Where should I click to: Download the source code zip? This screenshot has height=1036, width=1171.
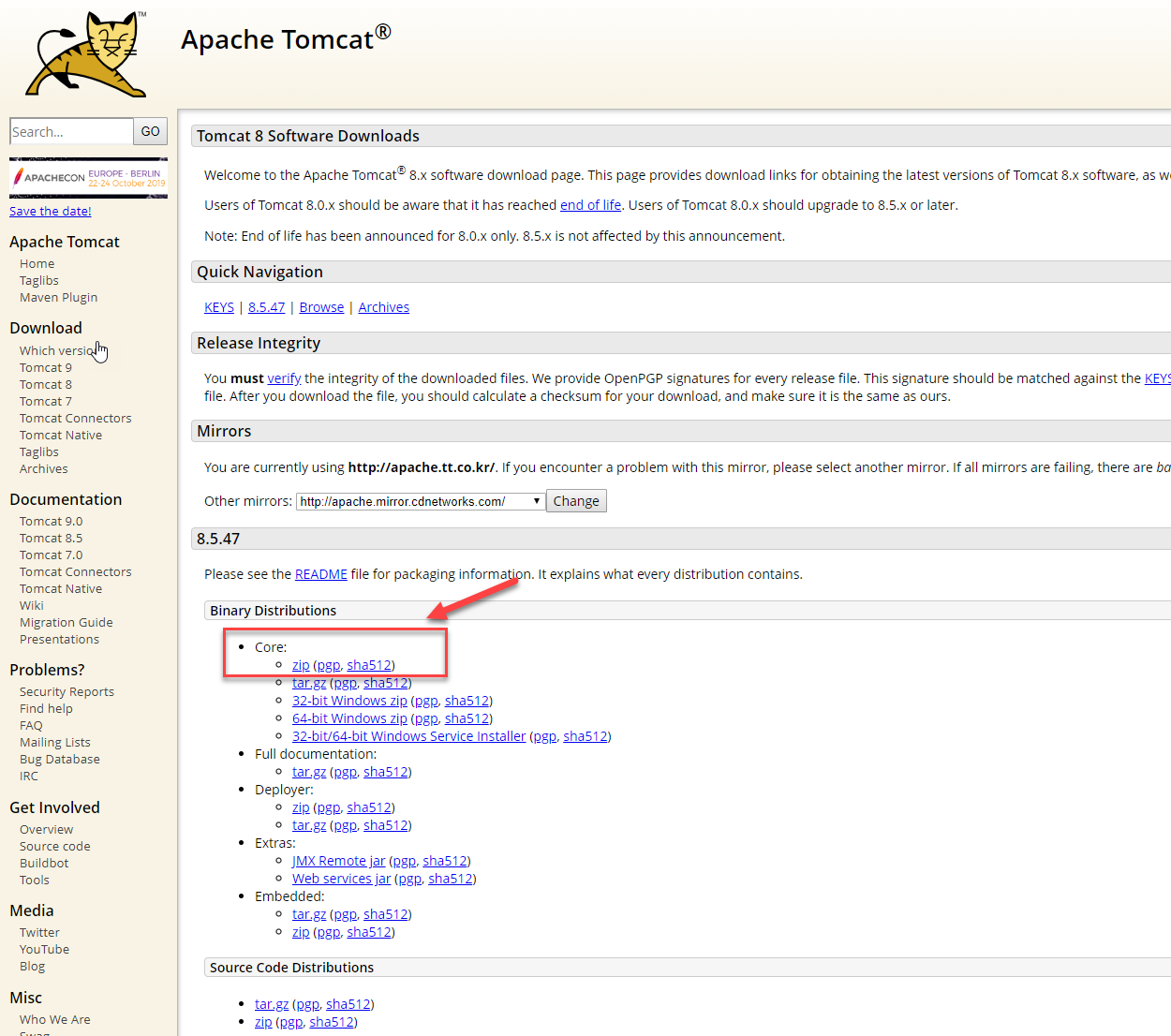click(263, 1022)
